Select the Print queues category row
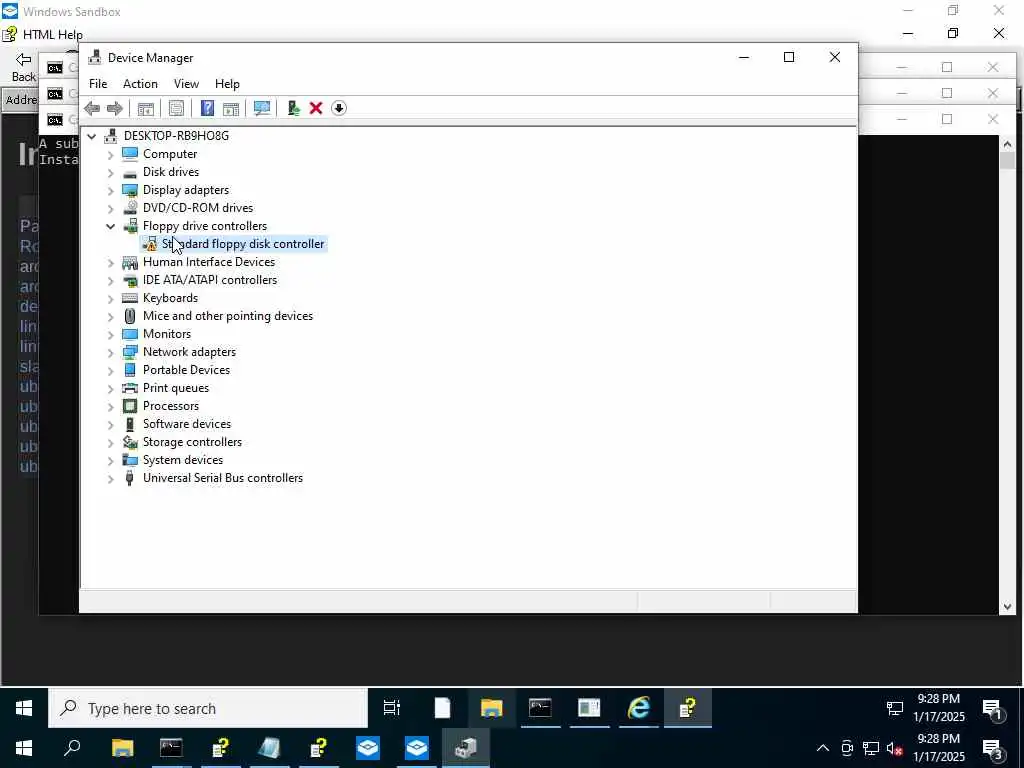Image resolution: width=1024 pixels, height=768 pixels. tap(176, 388)
